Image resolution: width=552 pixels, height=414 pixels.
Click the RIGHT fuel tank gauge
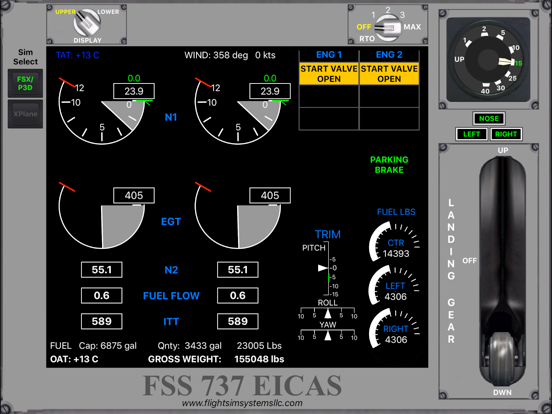(x=394, y=328)
